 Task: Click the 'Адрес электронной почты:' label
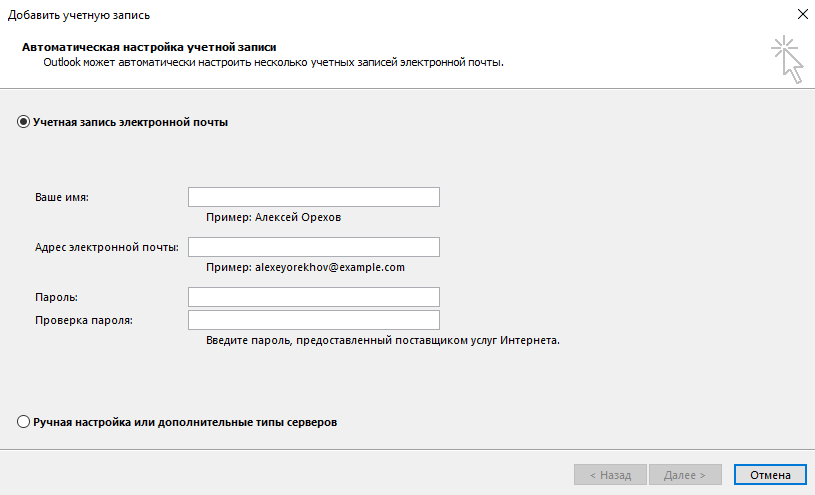tap(107, 248)
